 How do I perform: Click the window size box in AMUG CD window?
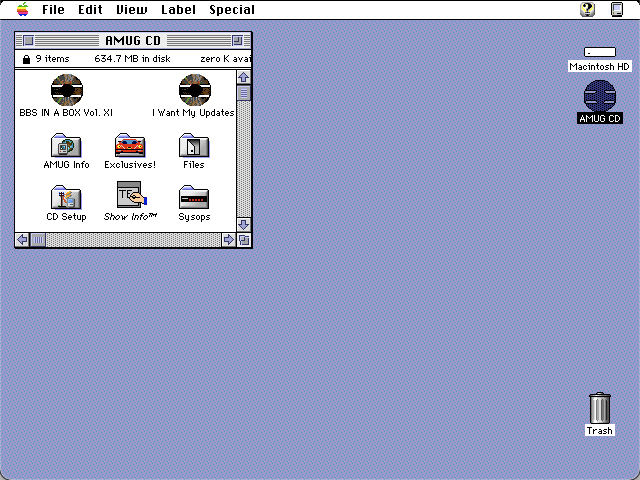[x=244, y=240]
